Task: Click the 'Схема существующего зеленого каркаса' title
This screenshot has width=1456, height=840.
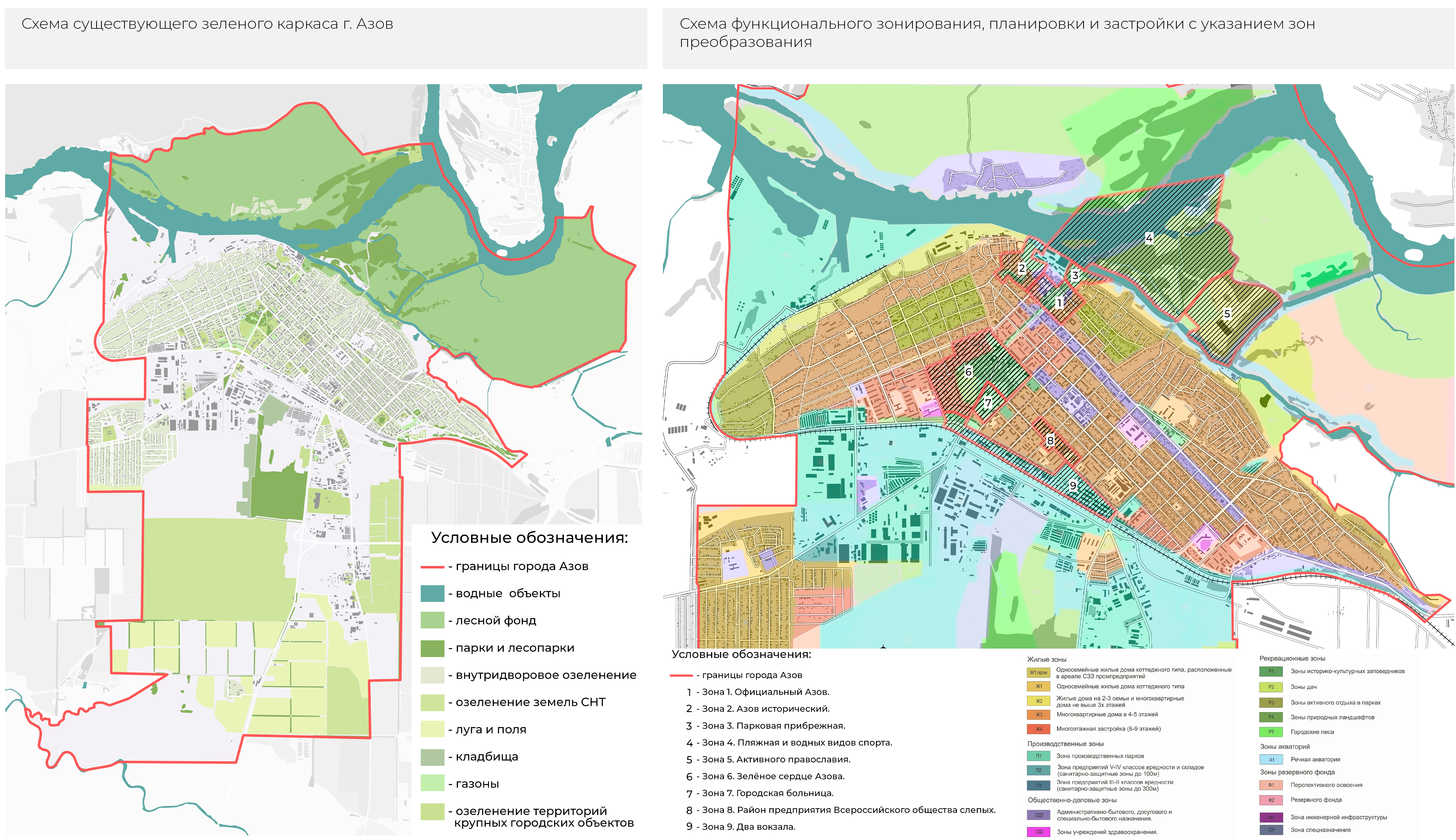Action: tap(207, 24)
